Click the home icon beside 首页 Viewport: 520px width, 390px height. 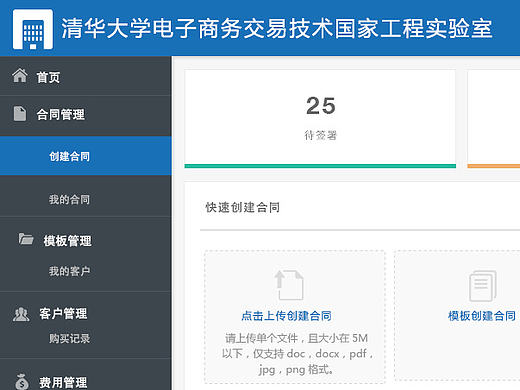click(x=20, y=75)
